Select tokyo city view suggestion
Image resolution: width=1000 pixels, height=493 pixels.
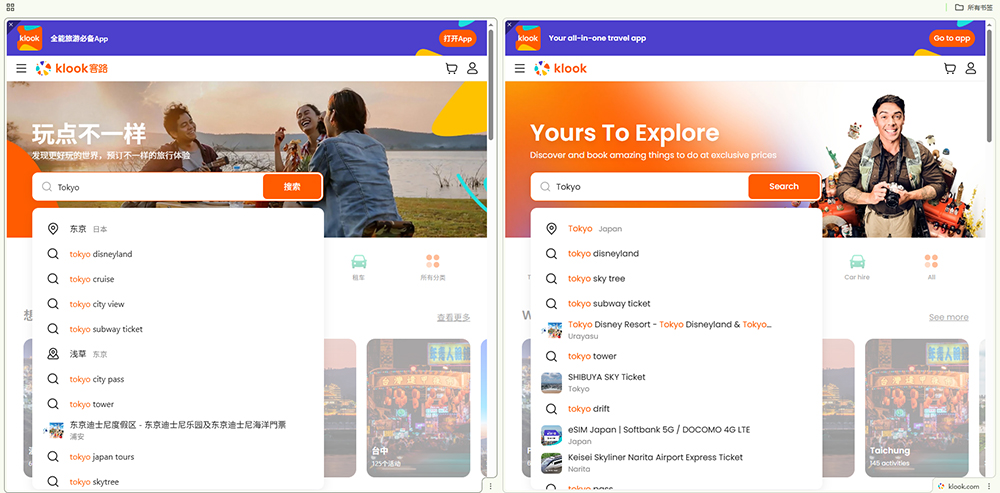(178, 304)
